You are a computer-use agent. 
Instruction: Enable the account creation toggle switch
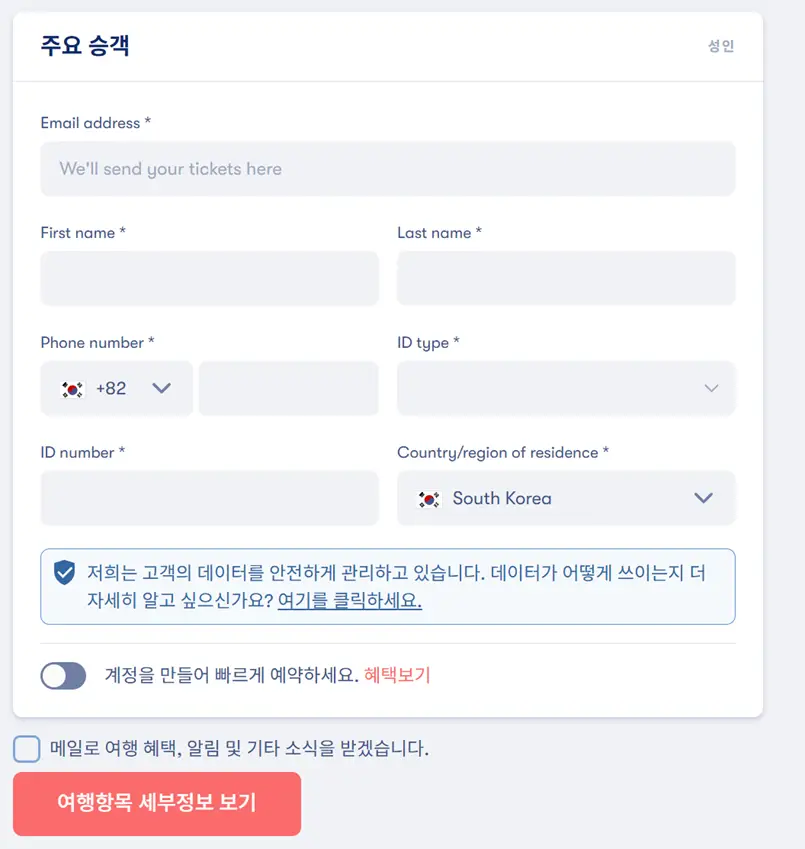(x=63, y=676)
